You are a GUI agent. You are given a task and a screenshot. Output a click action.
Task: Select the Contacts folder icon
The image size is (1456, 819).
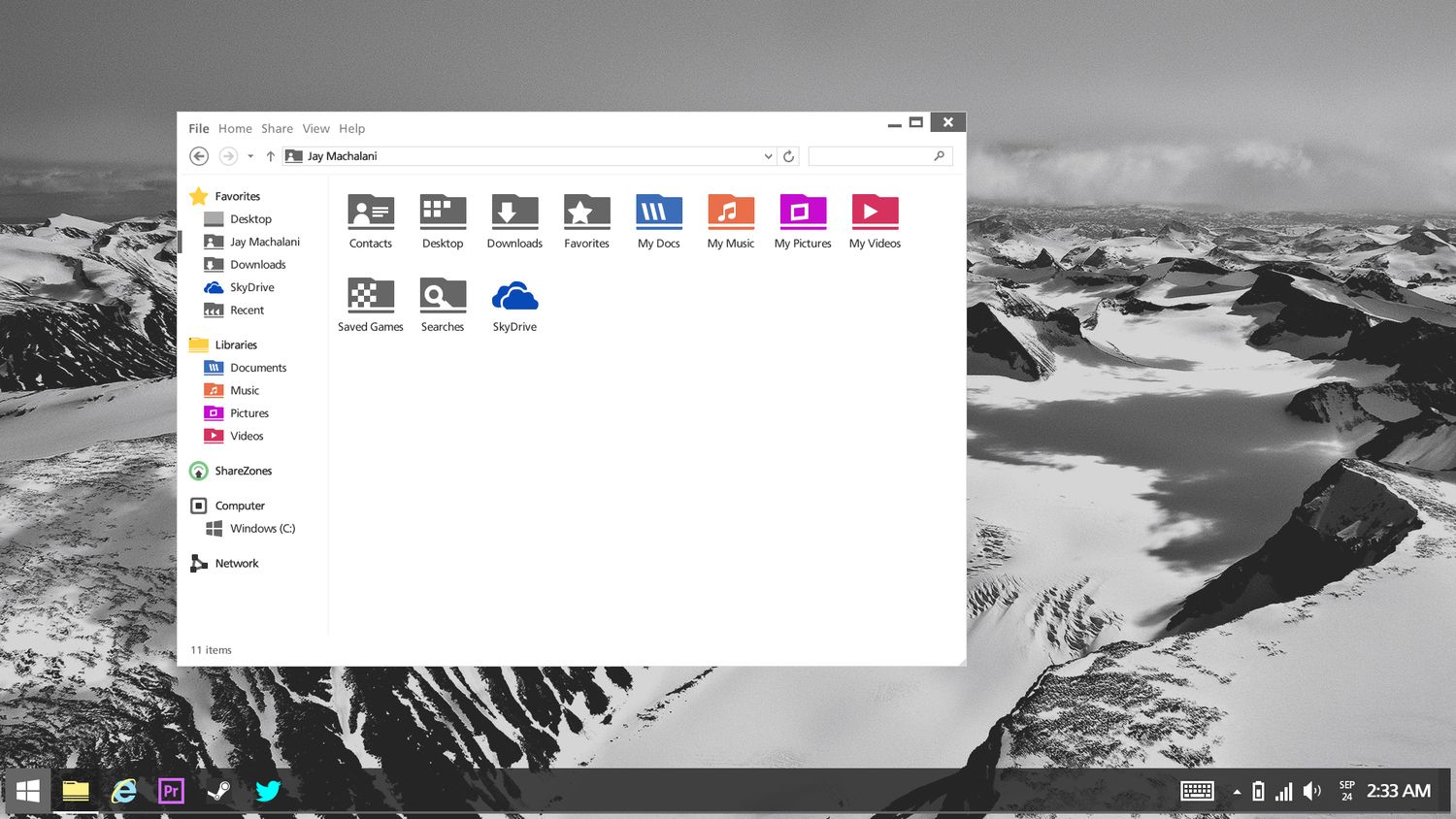371,212
